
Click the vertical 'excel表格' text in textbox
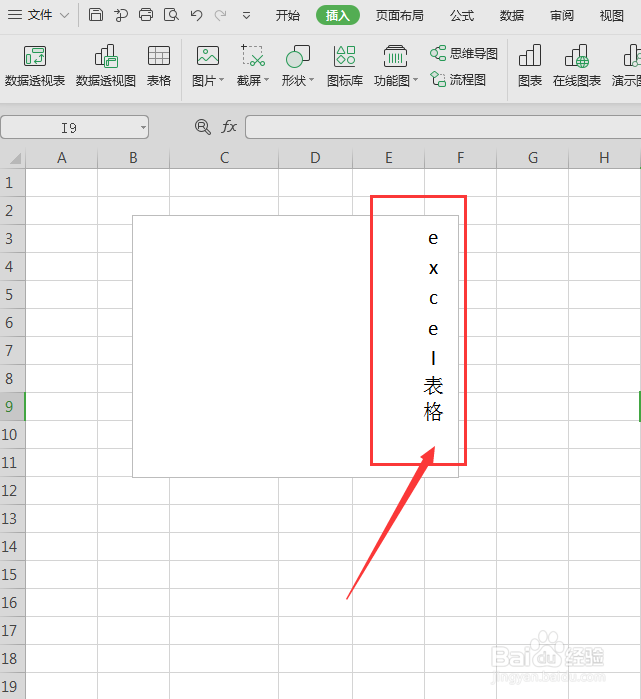433,325
